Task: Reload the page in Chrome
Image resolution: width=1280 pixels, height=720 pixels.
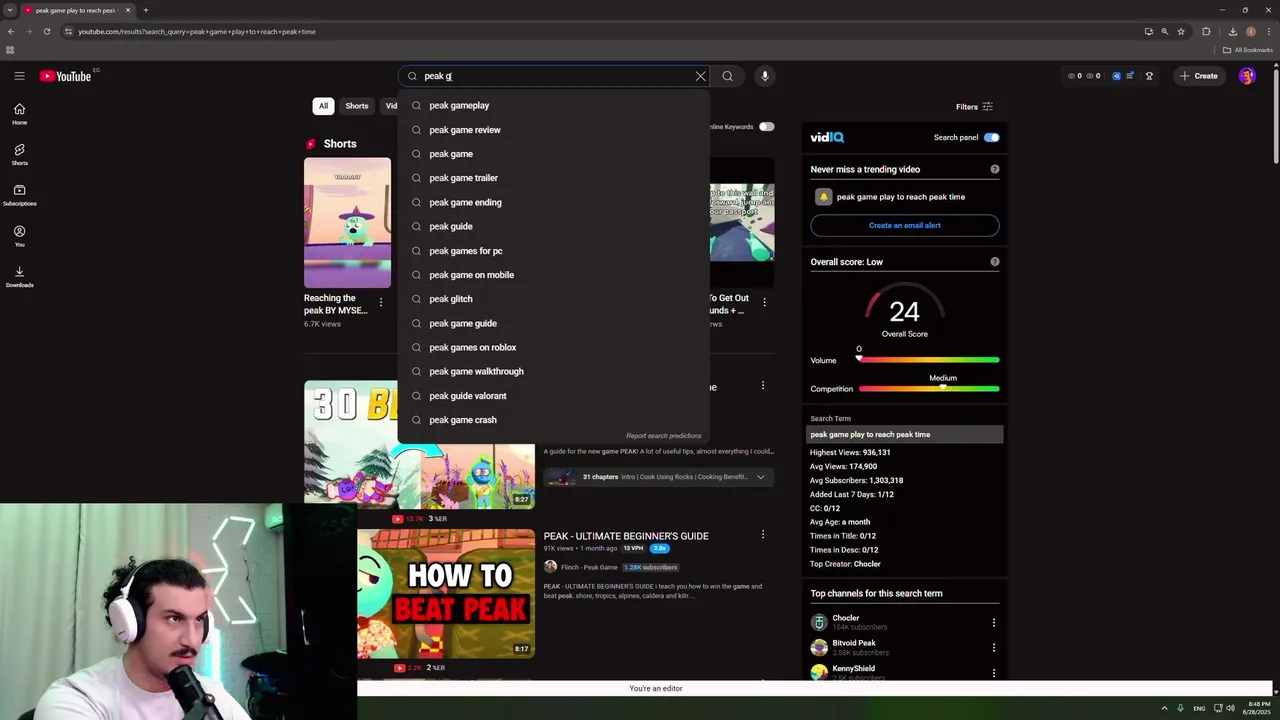Action: point(46,31)
